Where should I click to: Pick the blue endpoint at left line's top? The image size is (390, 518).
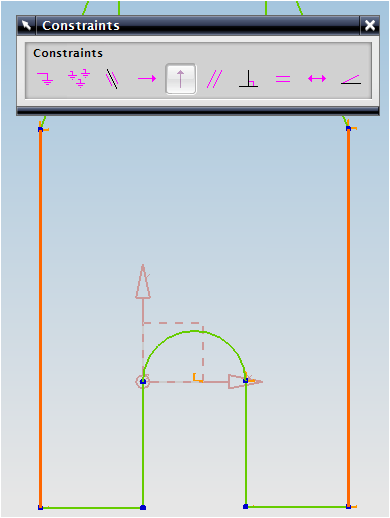[x=41, y=129]
